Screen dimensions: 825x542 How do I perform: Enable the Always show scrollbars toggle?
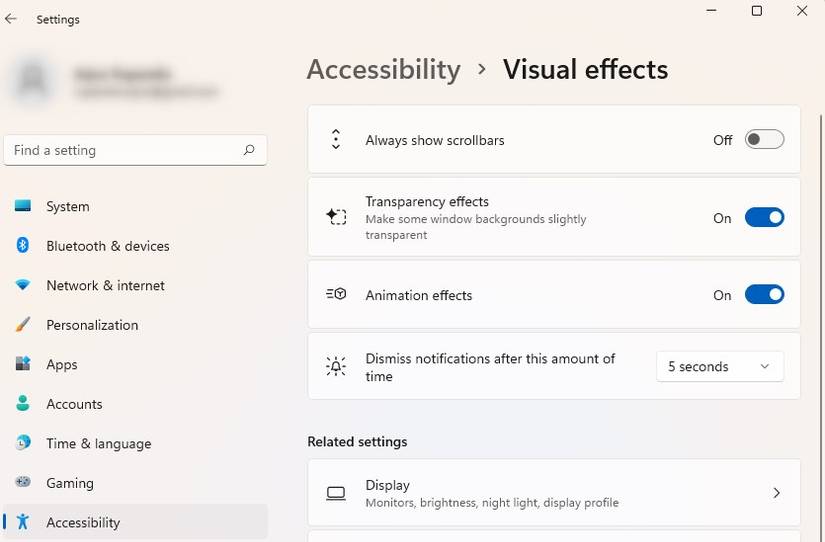[x=764, y=140]
